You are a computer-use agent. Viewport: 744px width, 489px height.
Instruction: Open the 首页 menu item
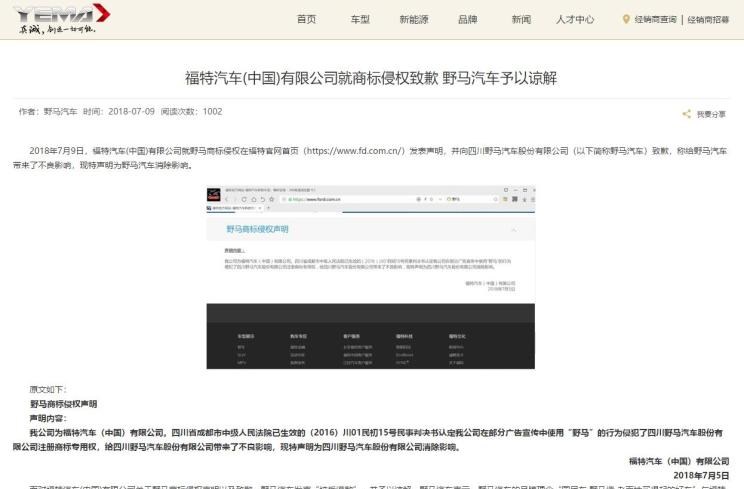[307, 19]
